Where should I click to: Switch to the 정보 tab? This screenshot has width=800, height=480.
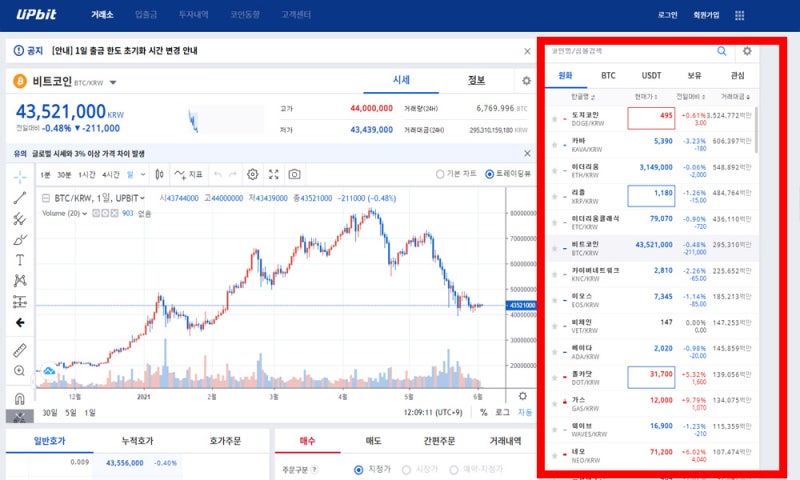(477, 81)
